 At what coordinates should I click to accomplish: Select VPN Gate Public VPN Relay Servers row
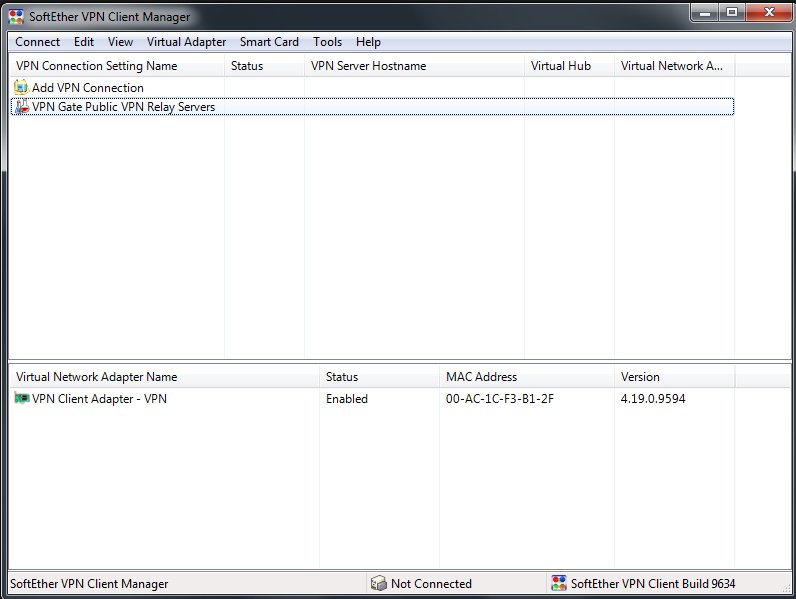372,107
